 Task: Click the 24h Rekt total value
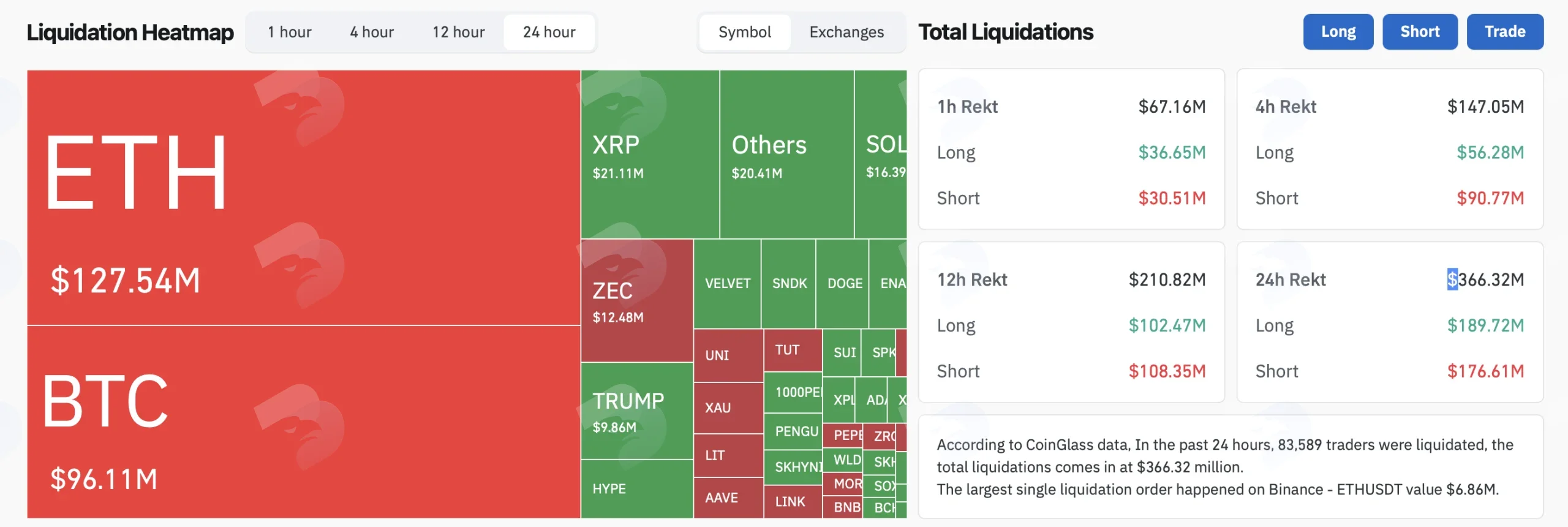tap(1485, 279)
